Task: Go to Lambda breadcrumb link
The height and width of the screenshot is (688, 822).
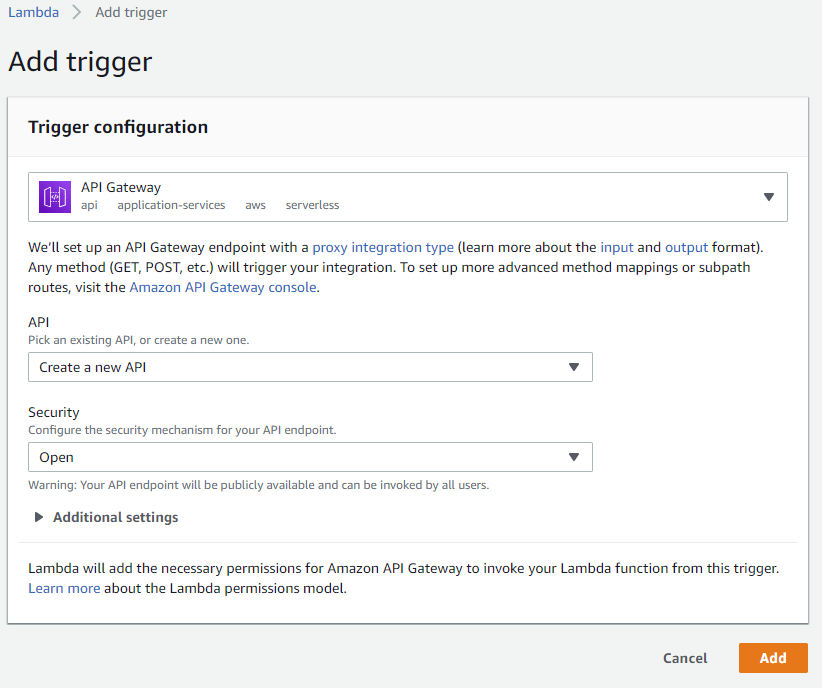Action: point(34,12)
